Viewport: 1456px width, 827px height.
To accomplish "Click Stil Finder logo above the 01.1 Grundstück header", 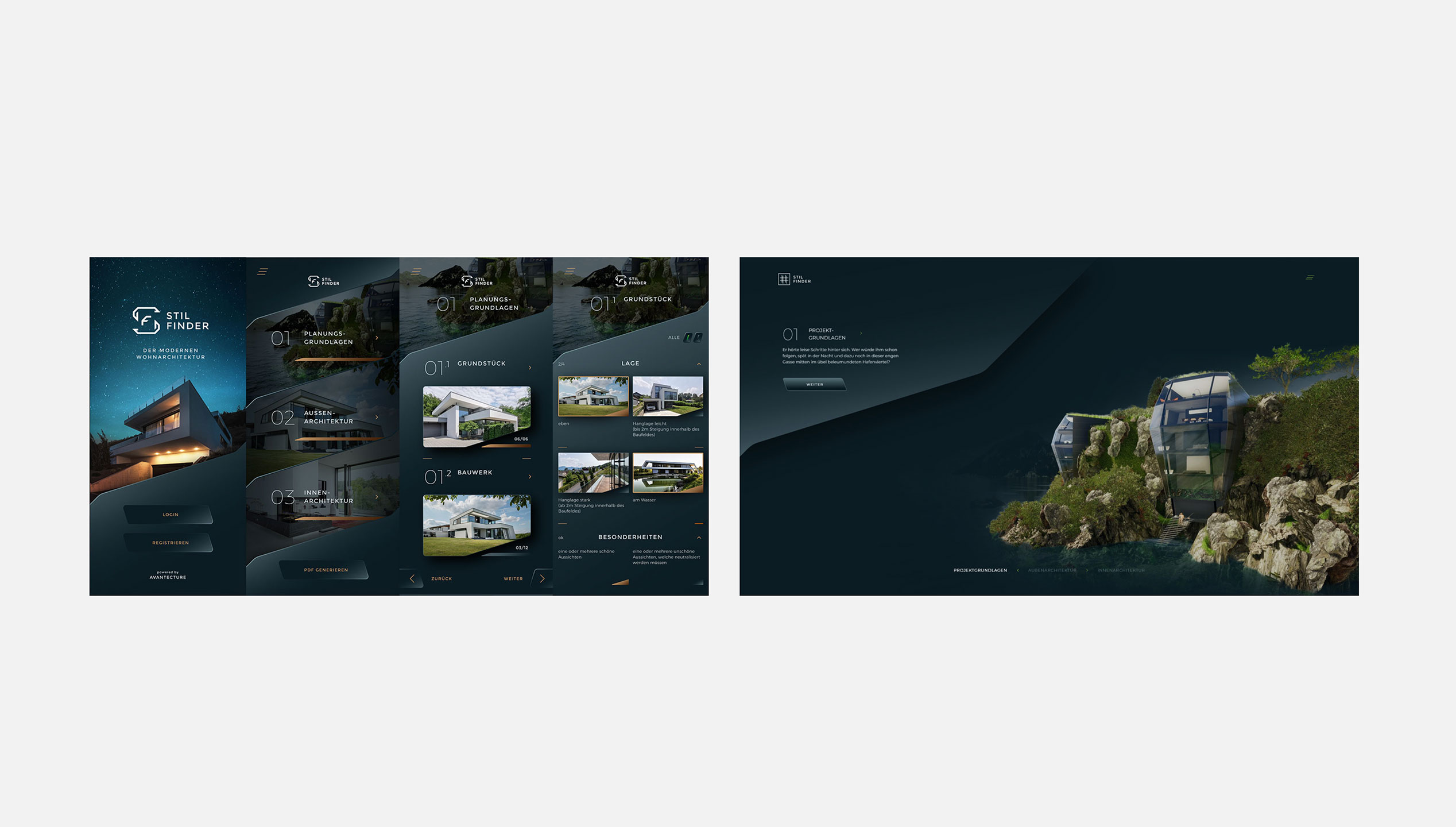I will tap(630, 281).
